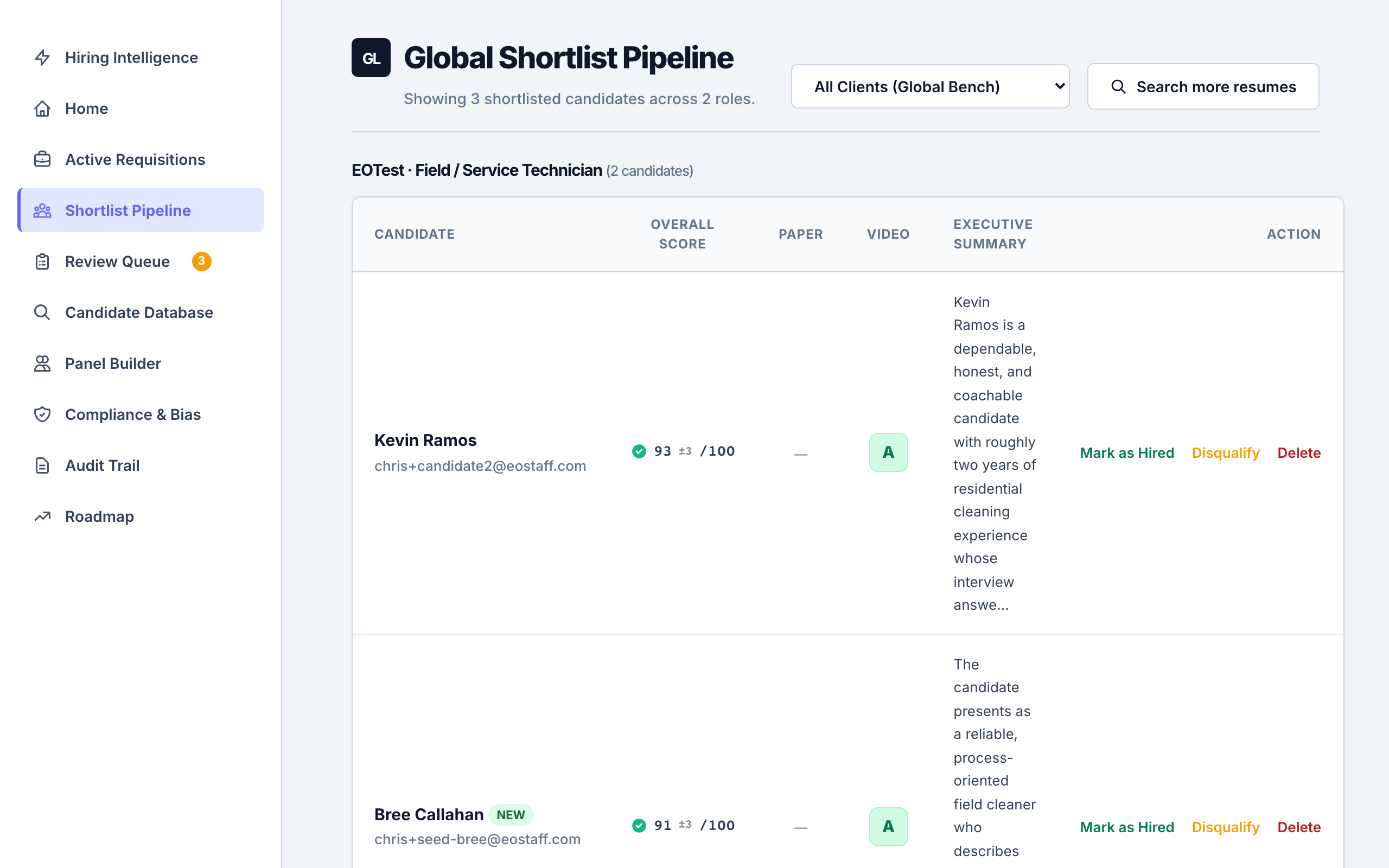The width and height of the screenshot is (1389, 868).
Task: Click Kevin Ramos's executive summary text
Action: point(995,453)
